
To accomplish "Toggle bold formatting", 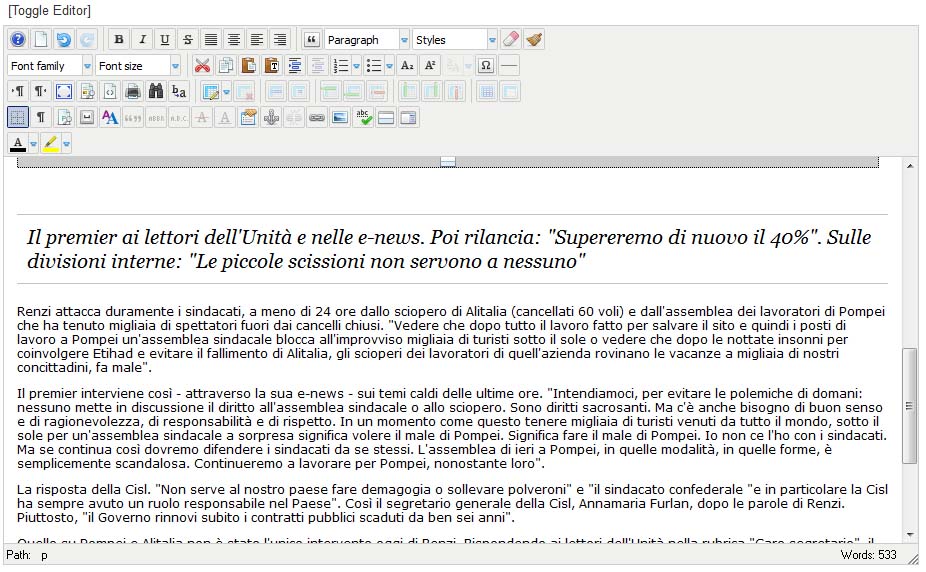I will pos(119,40).
